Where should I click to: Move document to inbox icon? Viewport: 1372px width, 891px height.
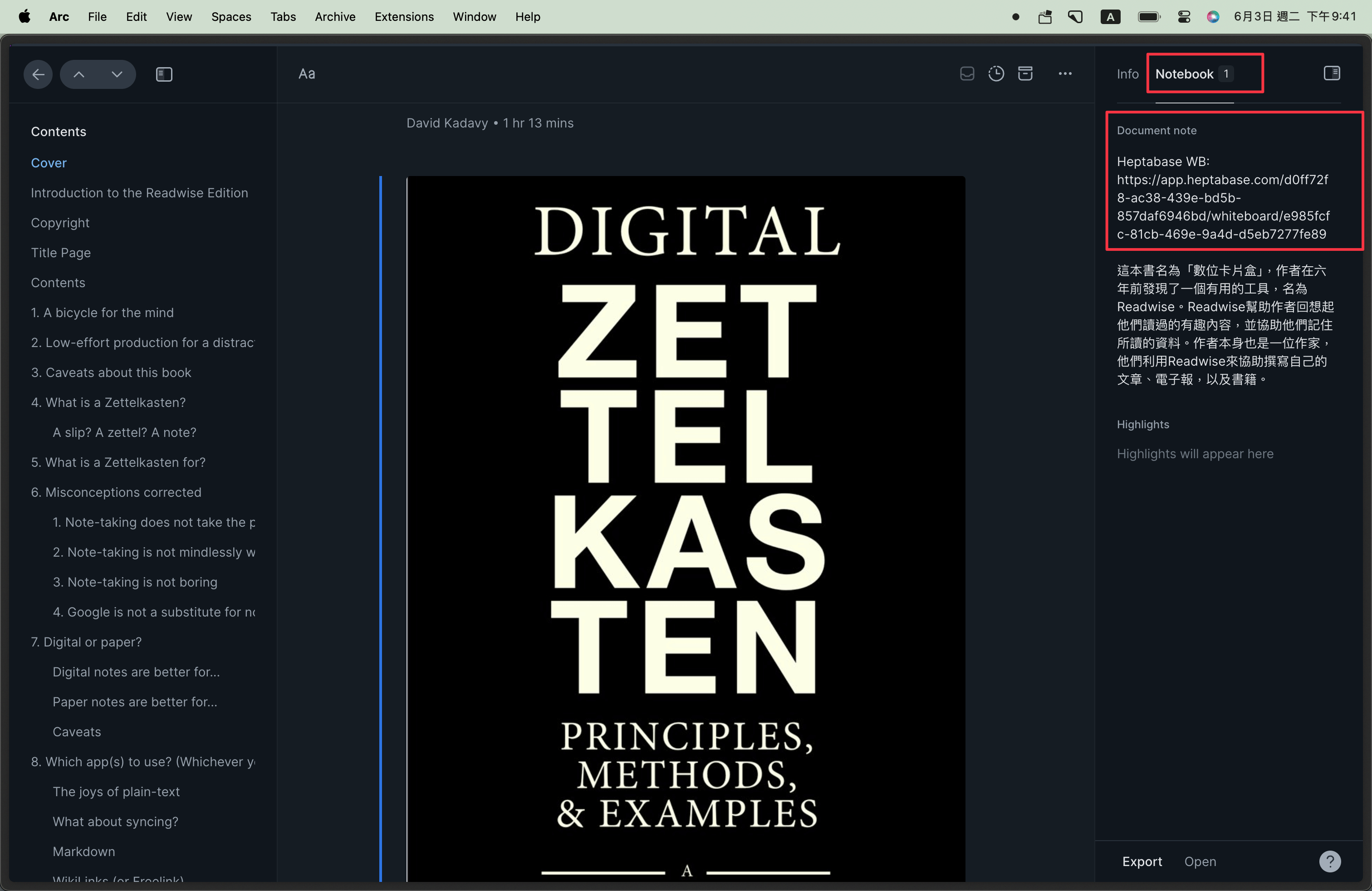(967, 74)
